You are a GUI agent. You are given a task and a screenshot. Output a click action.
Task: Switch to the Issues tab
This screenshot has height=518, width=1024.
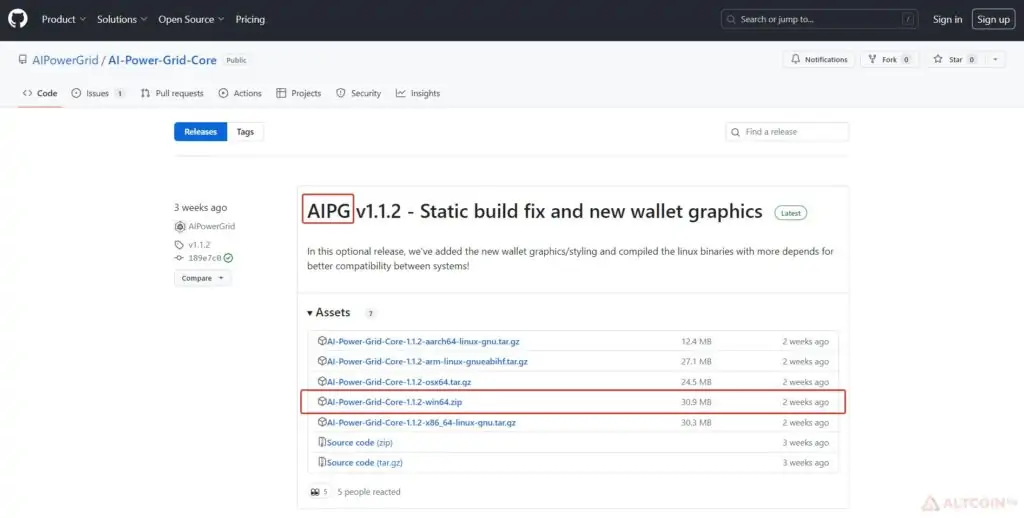coord(98,93)
